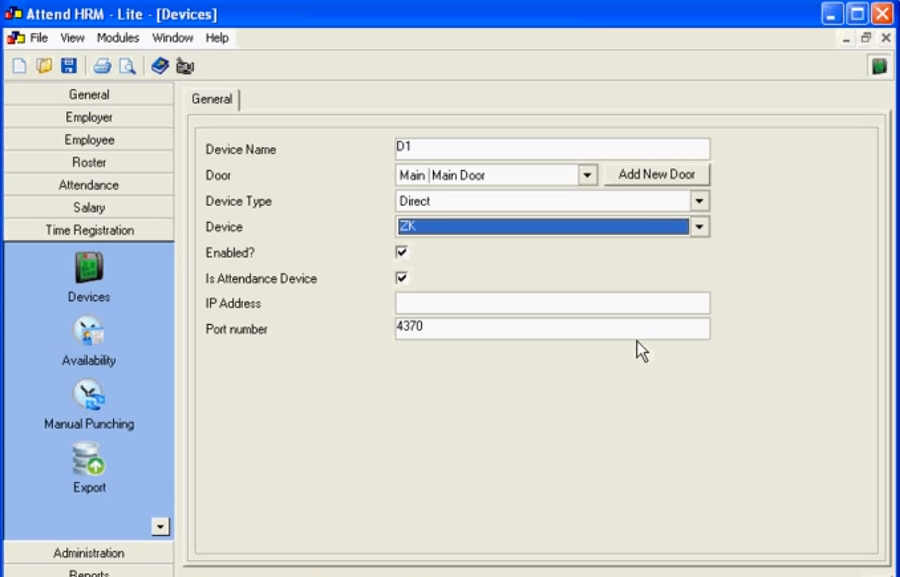Click the New document toolbar icon
Screen dimensions: 900x577
pyautogui.click(x=19, y=66)
